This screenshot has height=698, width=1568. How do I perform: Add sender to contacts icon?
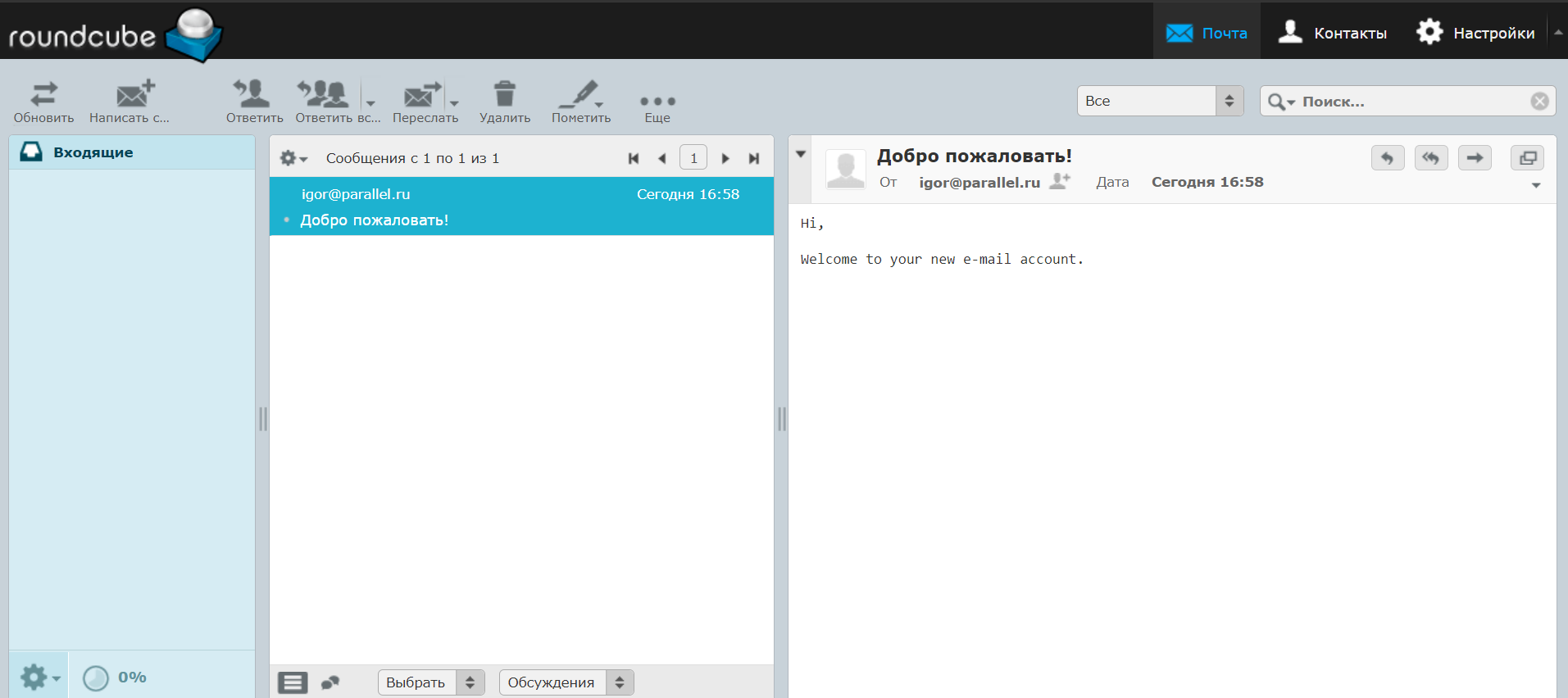click(x=1060, y=181)
